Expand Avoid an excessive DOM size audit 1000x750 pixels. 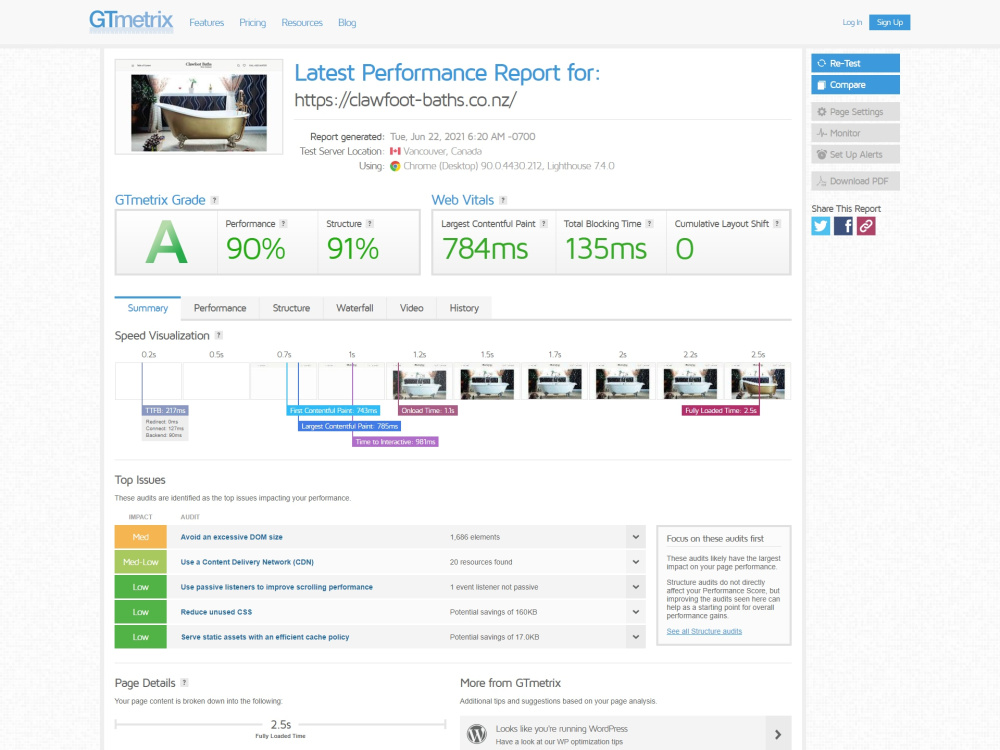pyautogui.click(x=635, y=537)
